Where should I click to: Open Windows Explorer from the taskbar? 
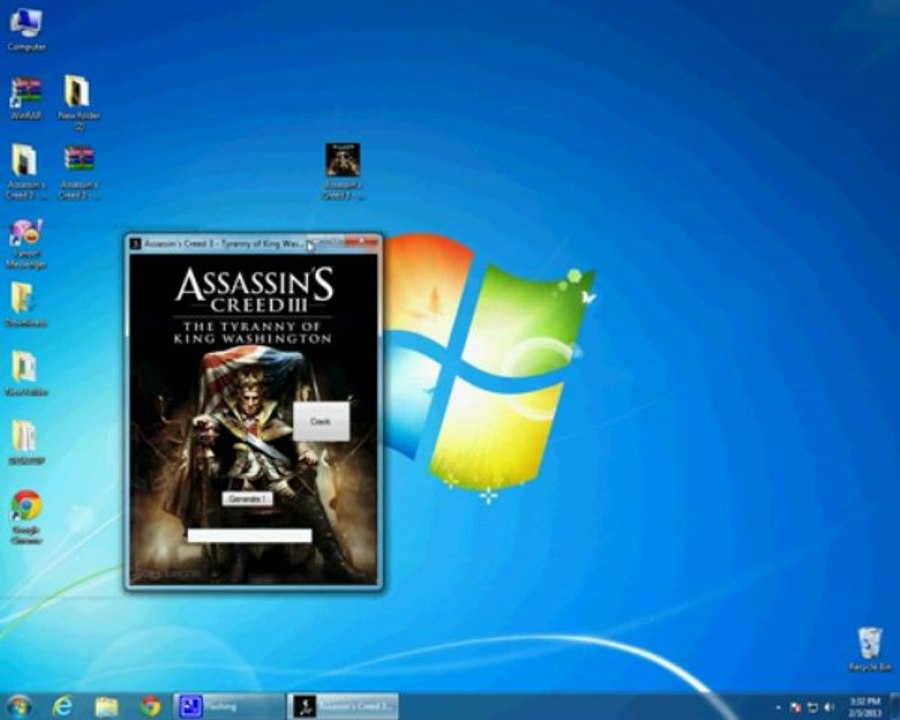coord(106,707)
